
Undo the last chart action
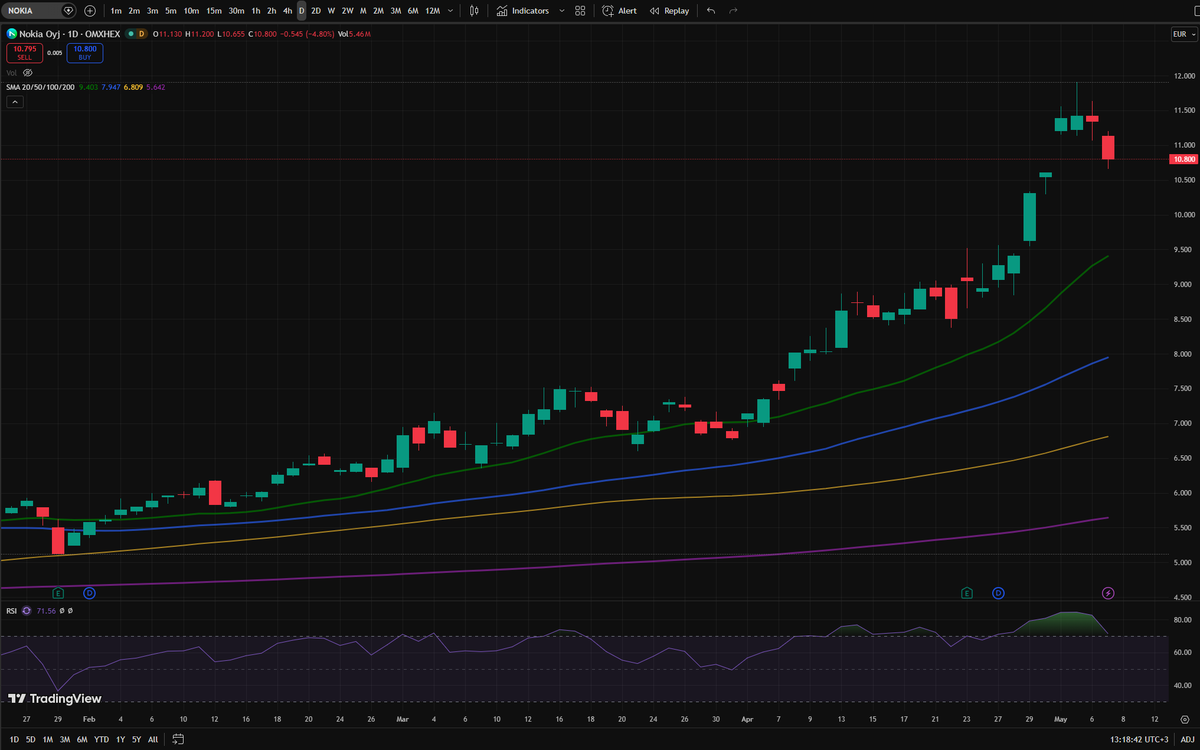[711, 10]
